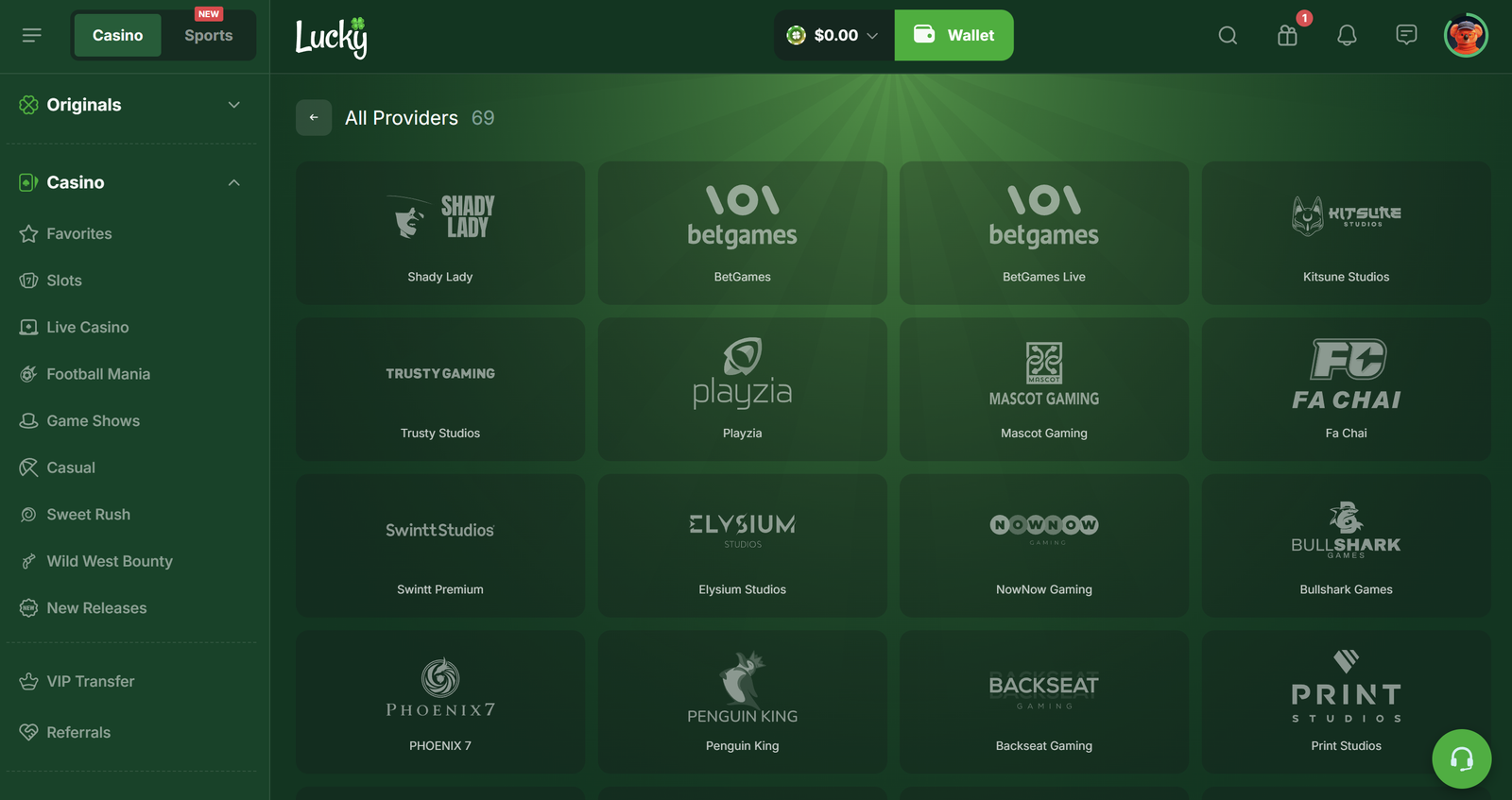Screen dimensions: 1512x800
Task: Click the Originals section heading
Action: [x=84, y=105]
